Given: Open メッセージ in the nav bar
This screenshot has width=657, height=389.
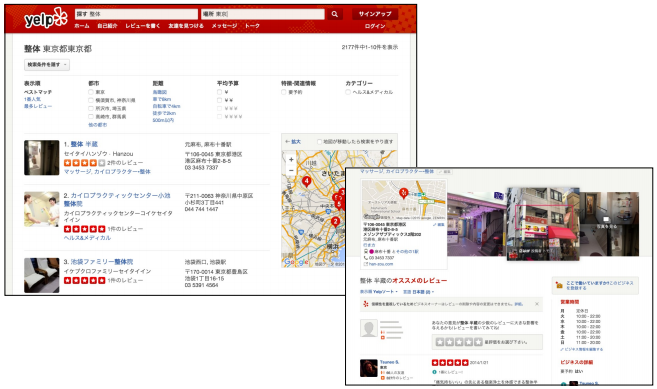Looking at the screenshot, I should pyautogui.click(x=224, y=26).
